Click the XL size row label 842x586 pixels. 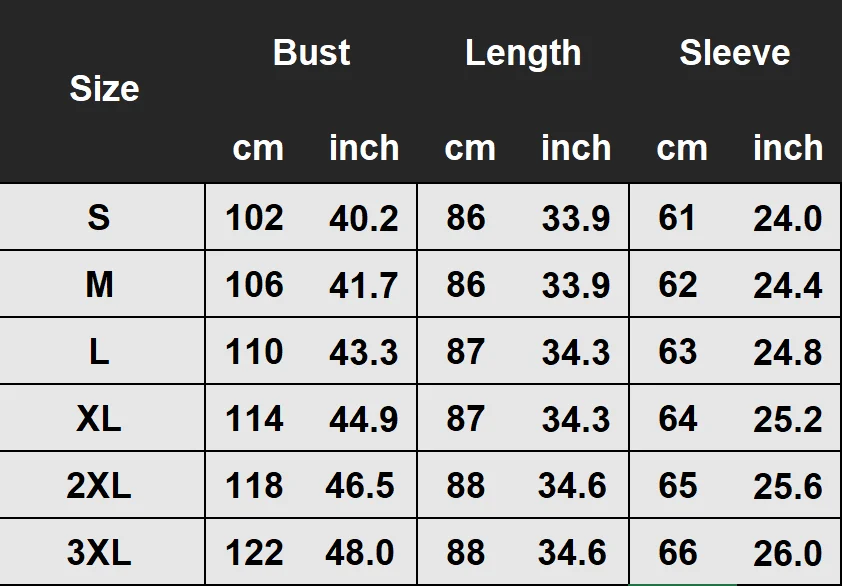click(x=99, y=418)
